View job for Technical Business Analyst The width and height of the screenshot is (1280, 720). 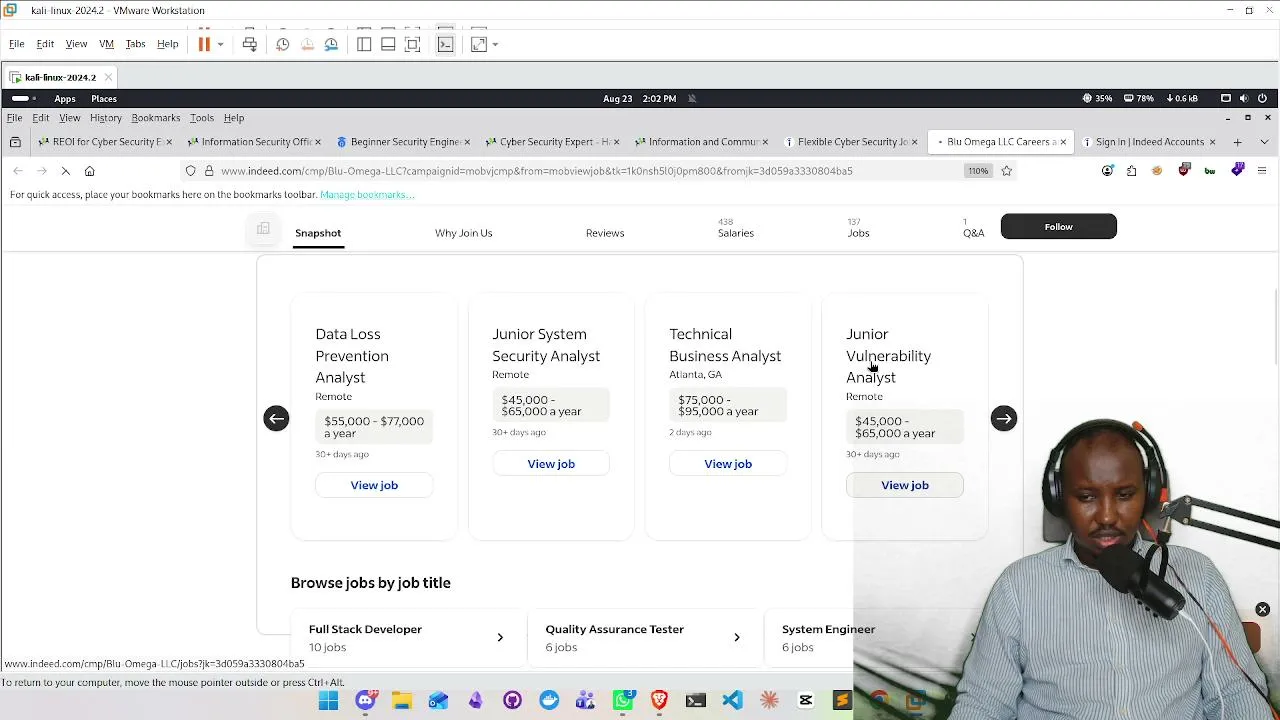(x=728, y=464)
